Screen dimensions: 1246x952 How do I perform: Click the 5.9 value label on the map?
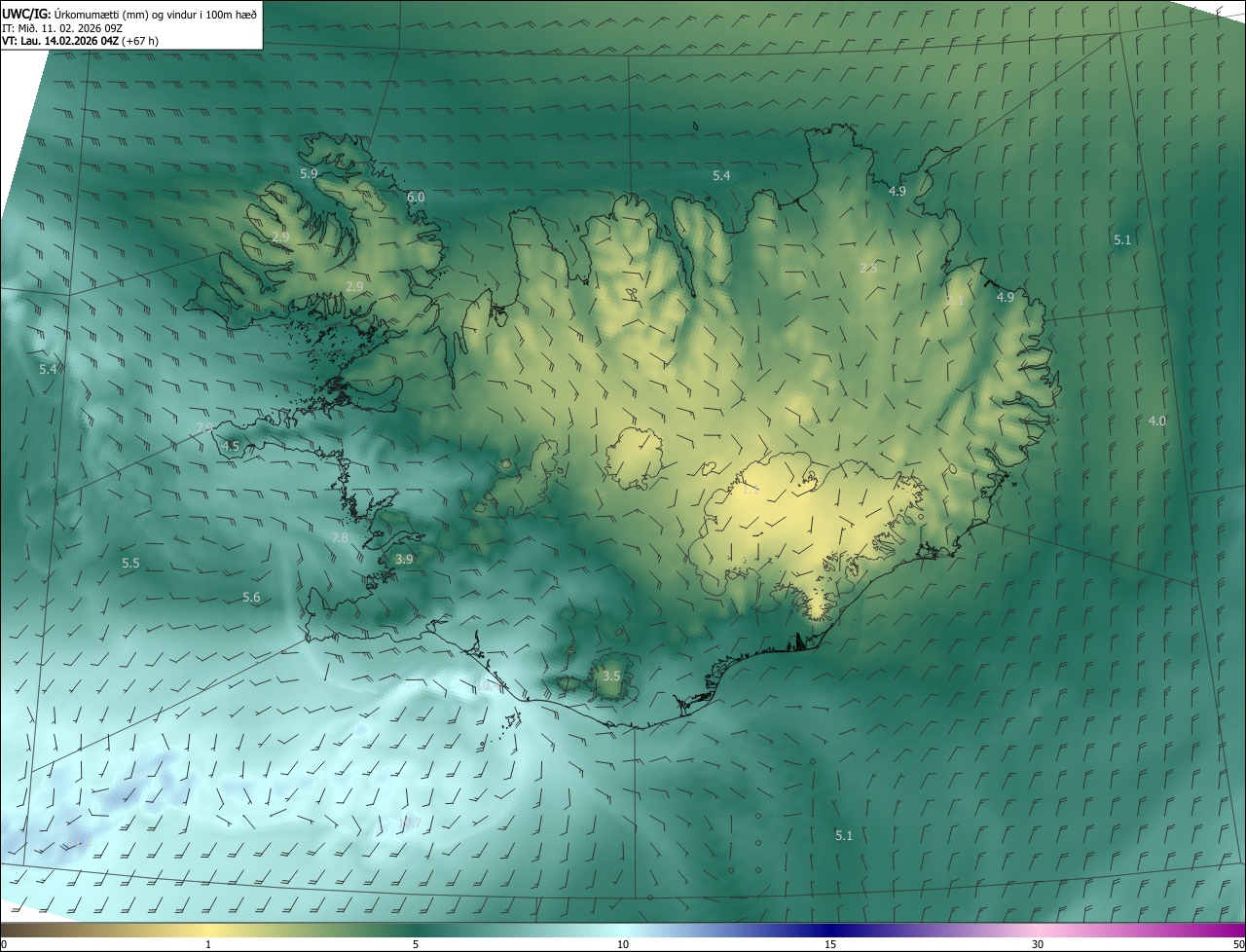[x=309, y=173]
